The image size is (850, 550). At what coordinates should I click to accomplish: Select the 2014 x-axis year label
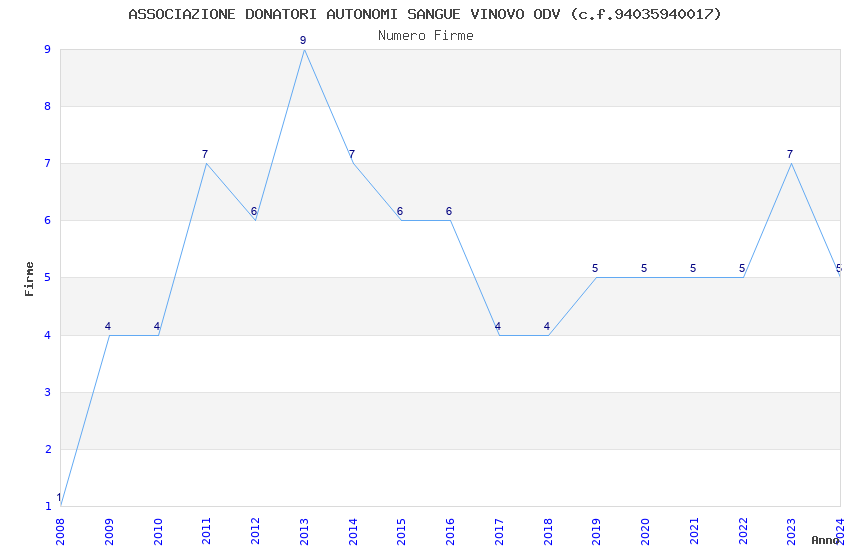[353, 531]
